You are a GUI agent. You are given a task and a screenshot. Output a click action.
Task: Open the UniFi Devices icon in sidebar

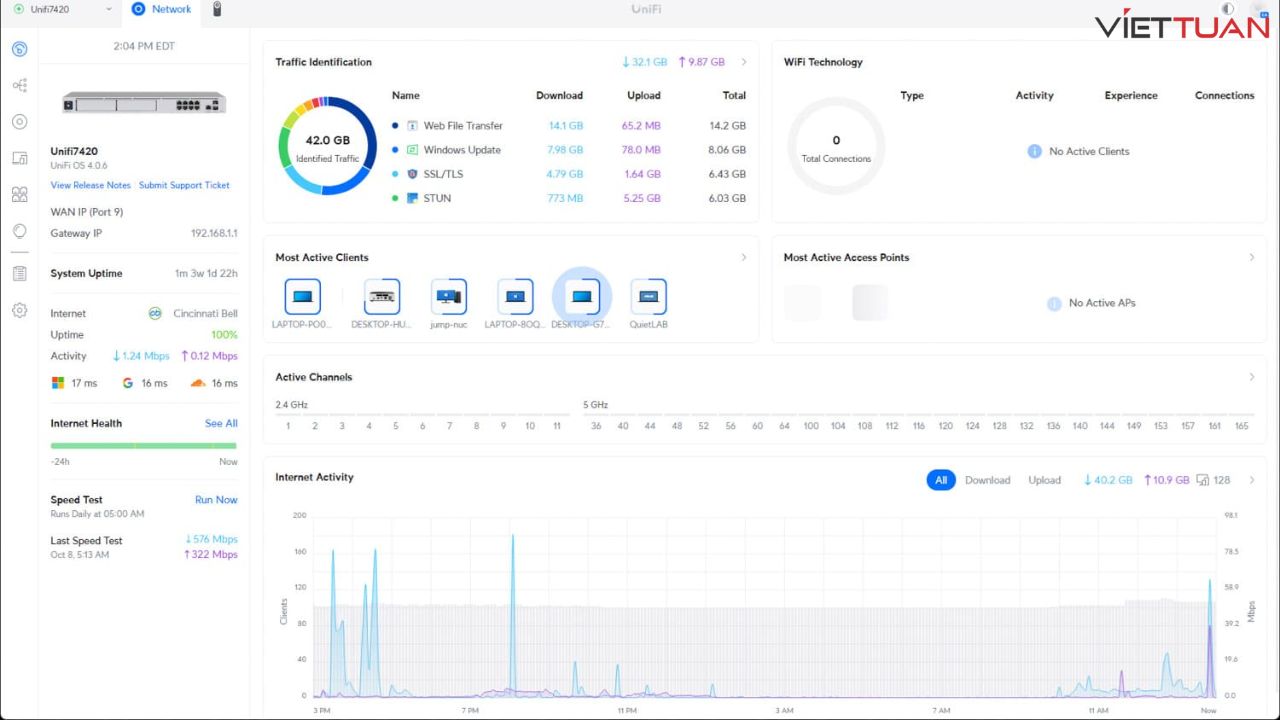[19, 121]
